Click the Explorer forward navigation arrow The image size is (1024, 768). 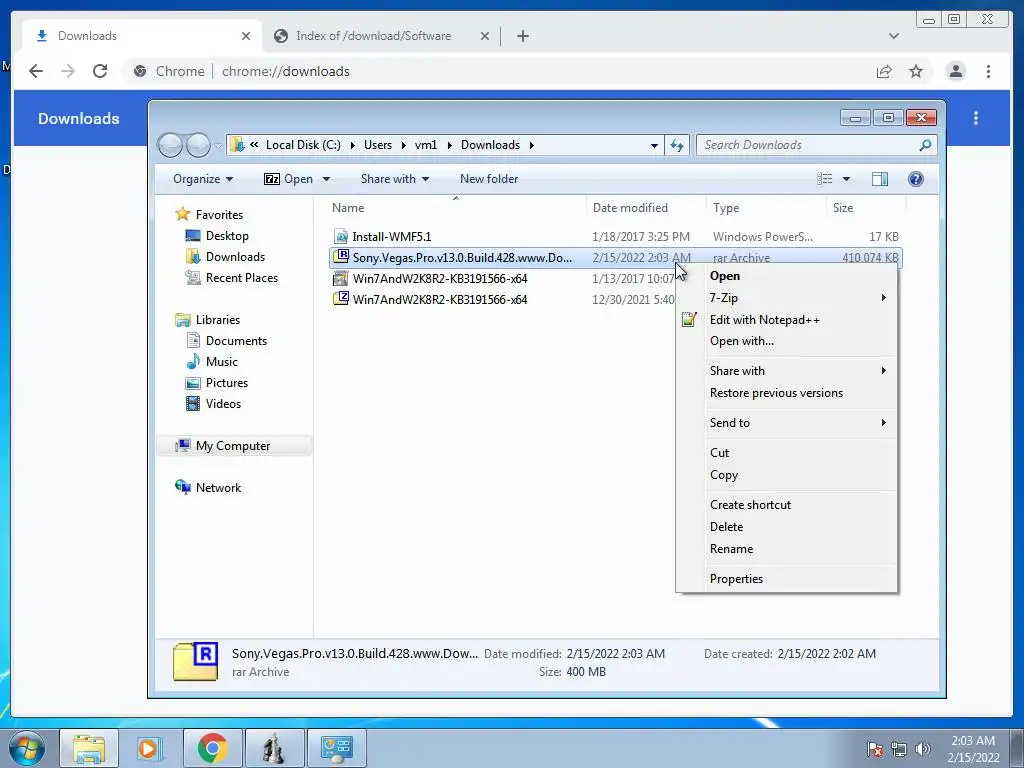pyautogui.click(x=199, y=145)
